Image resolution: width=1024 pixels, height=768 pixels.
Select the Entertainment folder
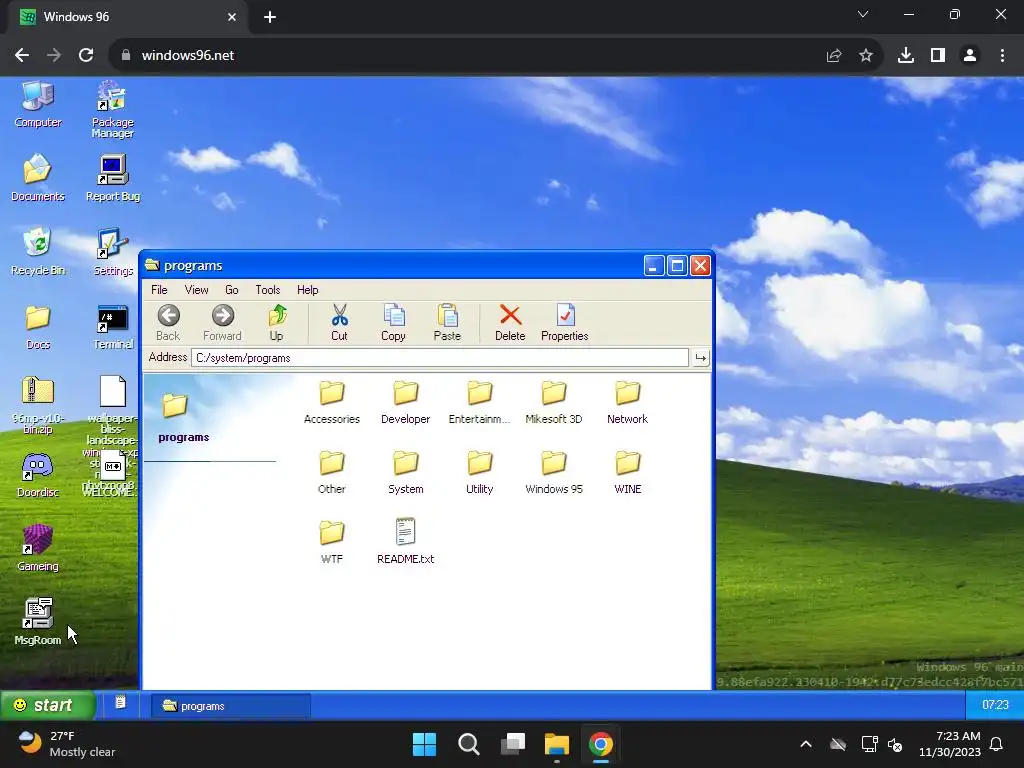pyautogui.click(x=479, y=402)
